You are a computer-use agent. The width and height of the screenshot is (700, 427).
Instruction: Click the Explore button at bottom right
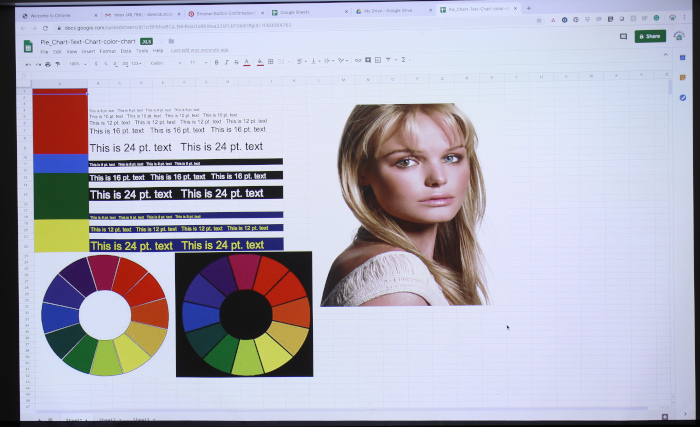[665, 416]
